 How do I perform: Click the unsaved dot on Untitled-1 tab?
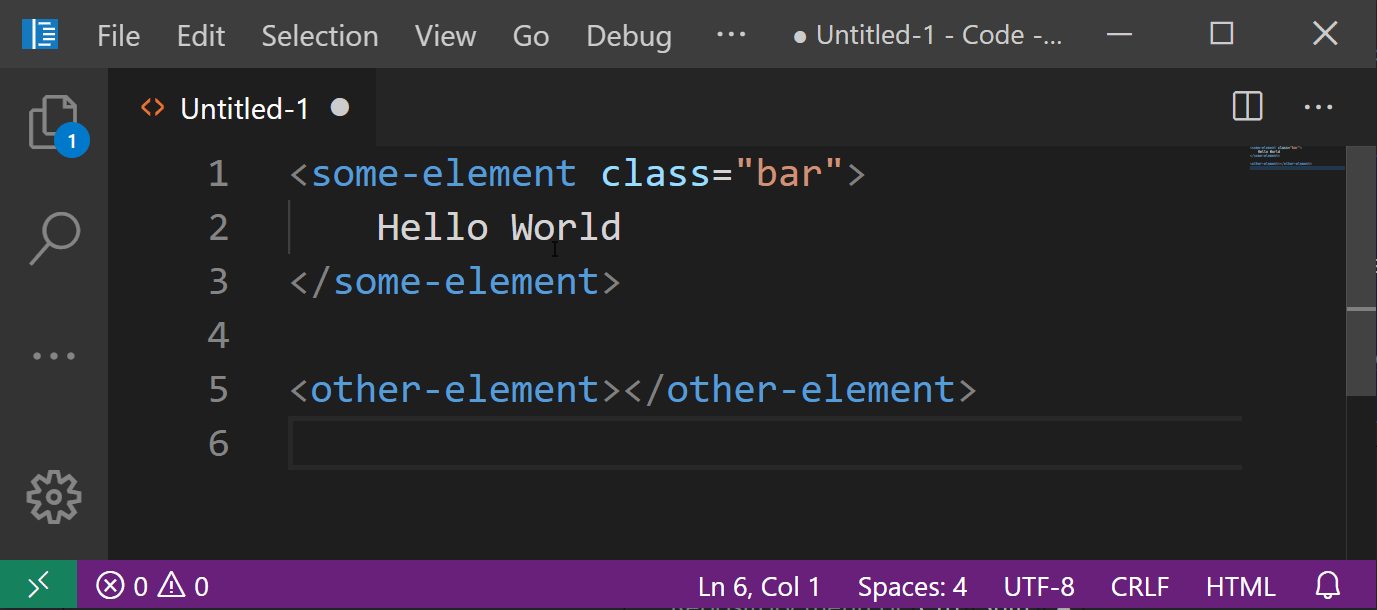point(340,107)
